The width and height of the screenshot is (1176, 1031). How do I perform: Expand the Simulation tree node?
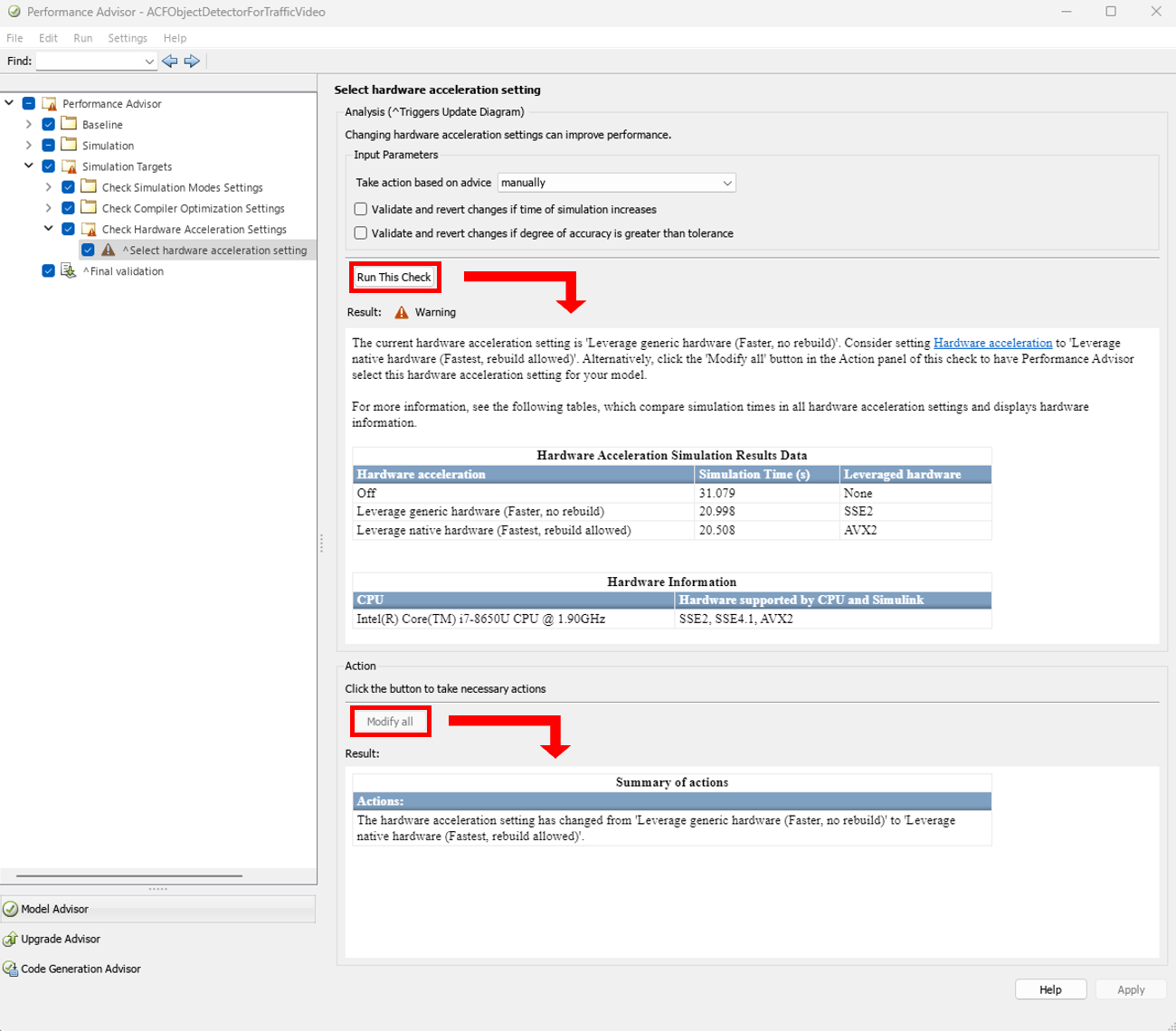29,145
